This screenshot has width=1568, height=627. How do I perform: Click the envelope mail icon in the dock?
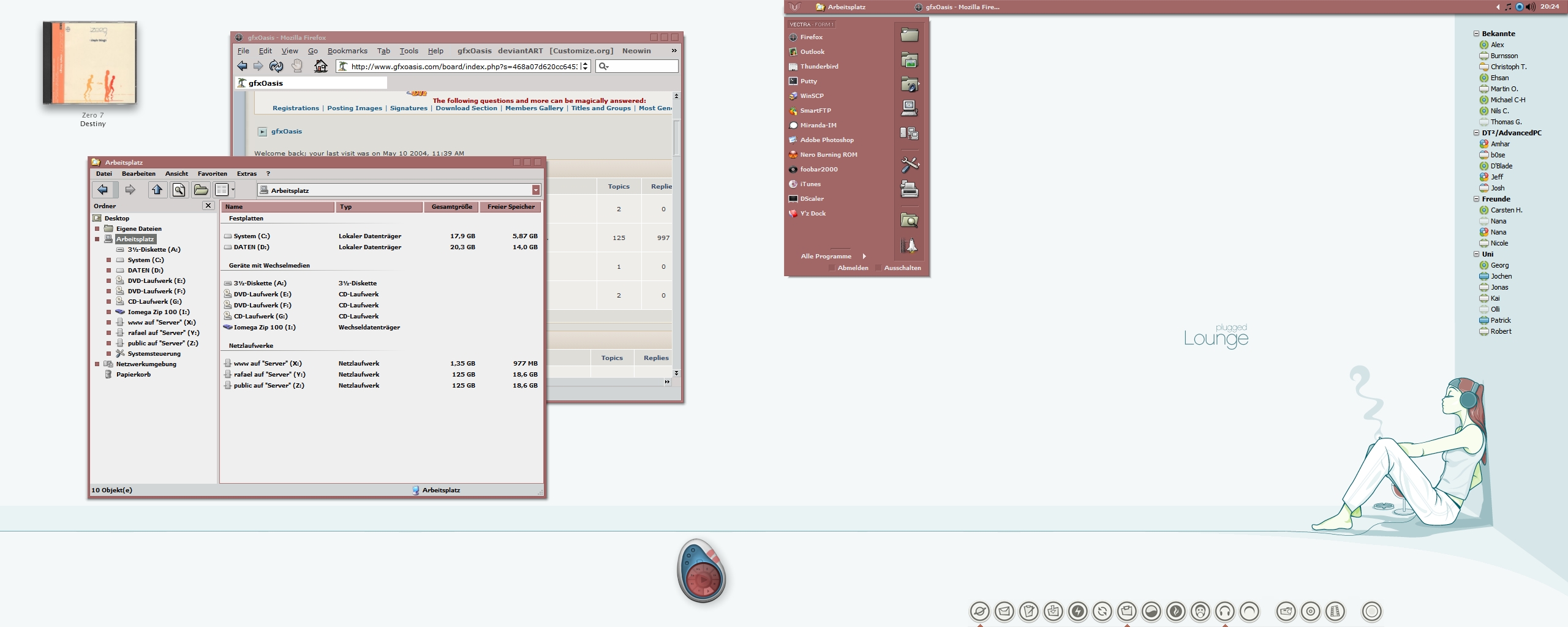point(1005,611)
